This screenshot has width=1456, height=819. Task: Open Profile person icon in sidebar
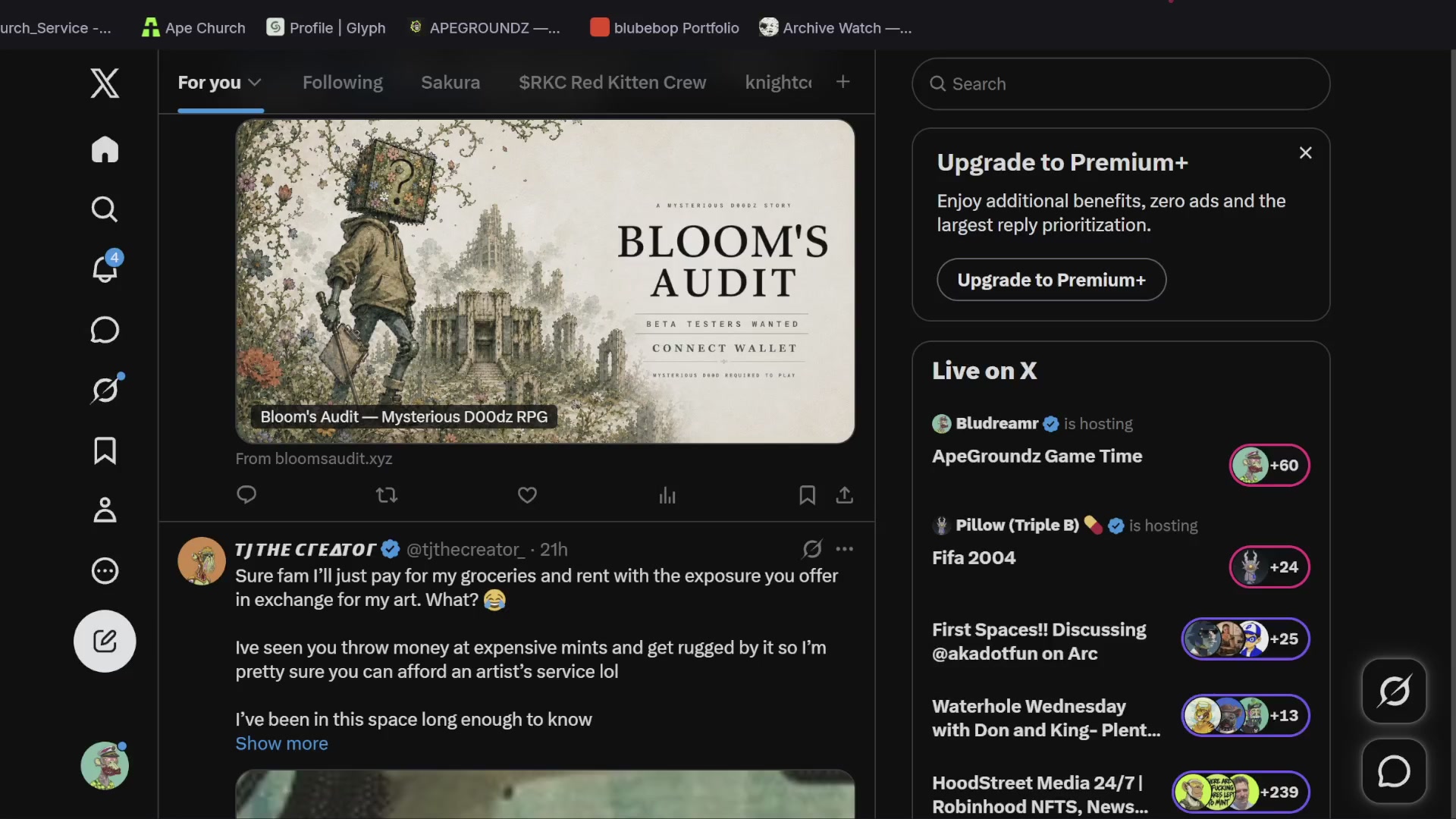tap(105, 510)
